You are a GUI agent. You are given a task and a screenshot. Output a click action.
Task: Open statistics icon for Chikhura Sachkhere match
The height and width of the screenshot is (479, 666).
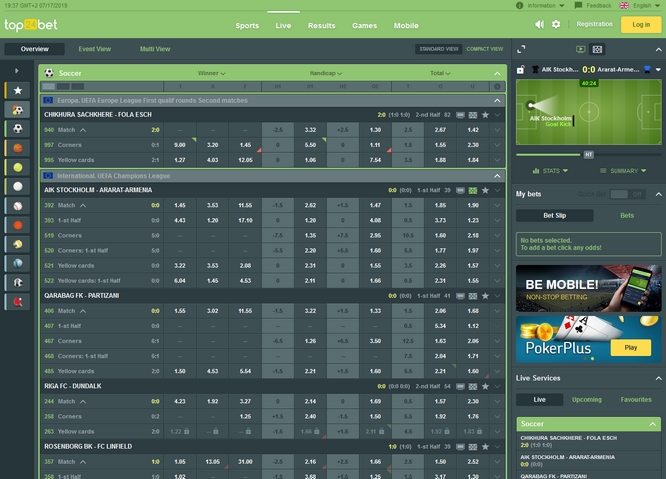pos(460,115)
